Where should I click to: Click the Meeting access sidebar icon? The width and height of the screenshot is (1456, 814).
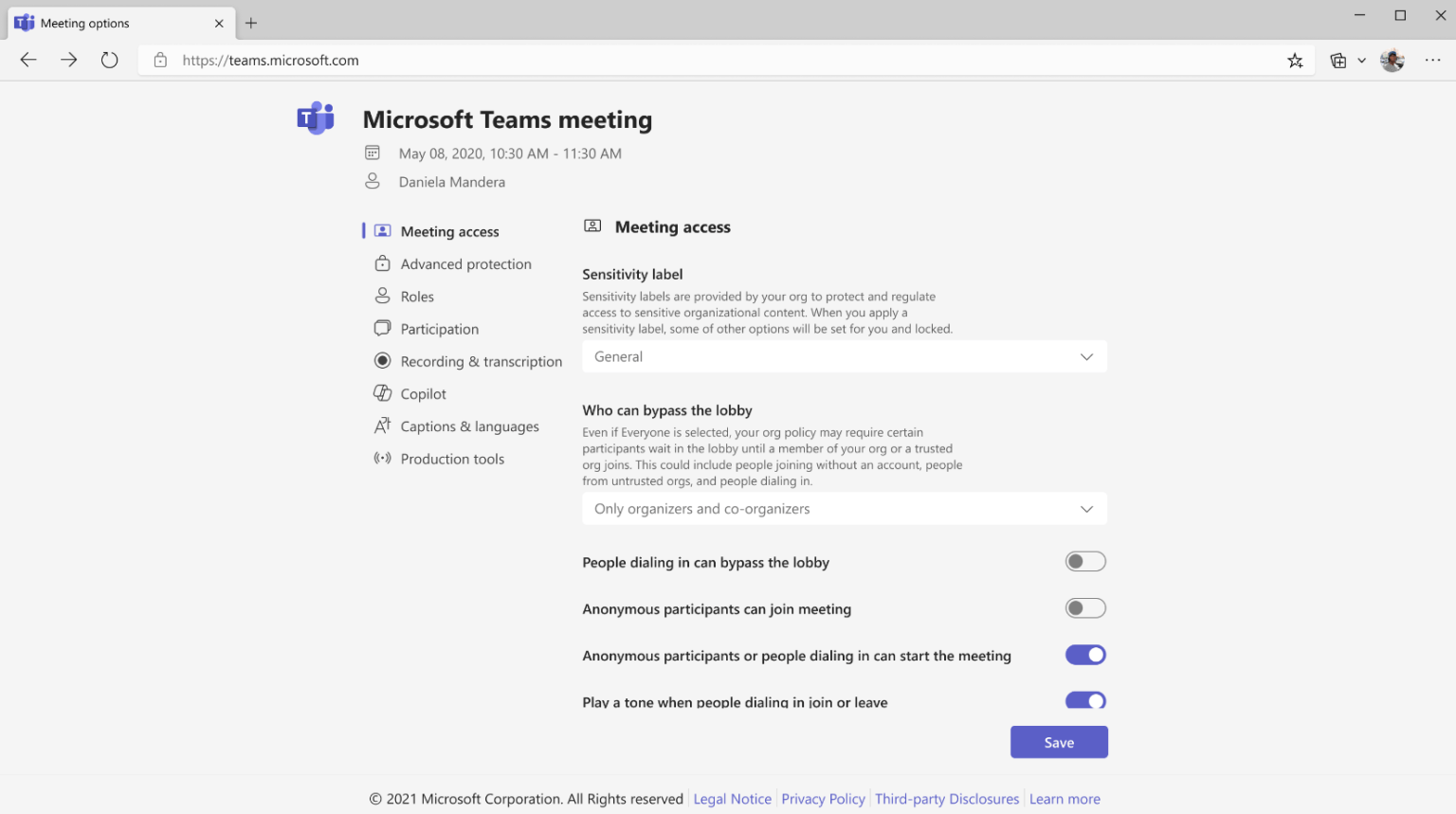tap(382, 230)
